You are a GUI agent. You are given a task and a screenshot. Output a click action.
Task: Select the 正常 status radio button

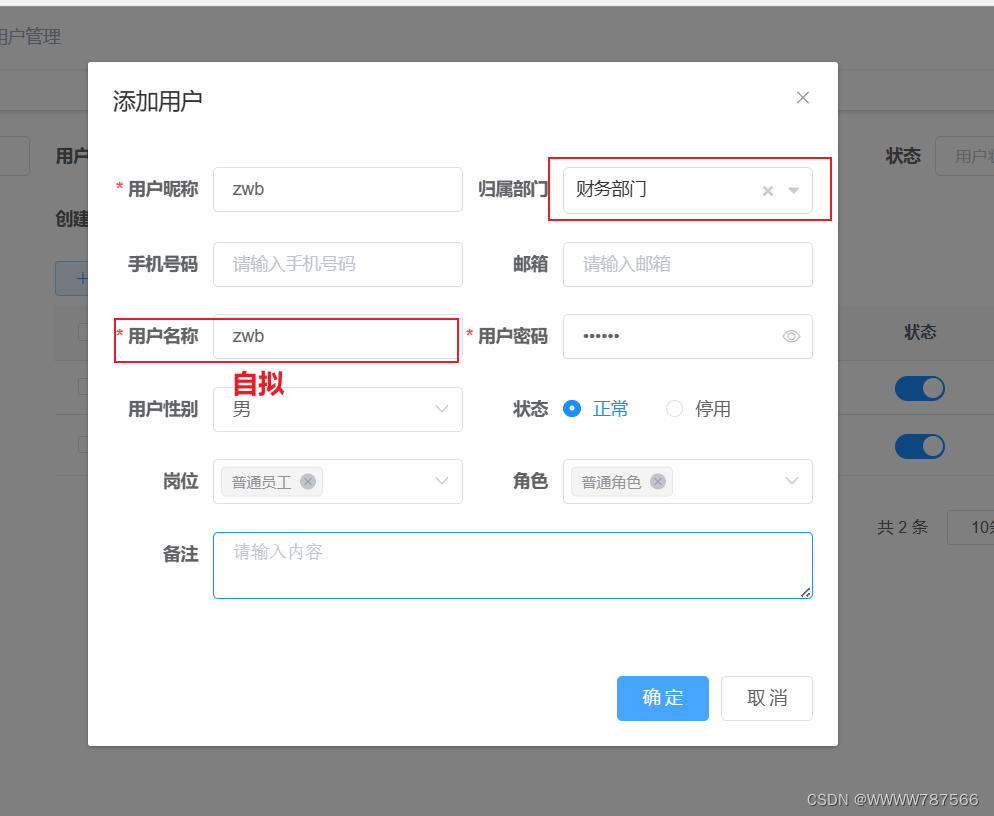[571, 408]
